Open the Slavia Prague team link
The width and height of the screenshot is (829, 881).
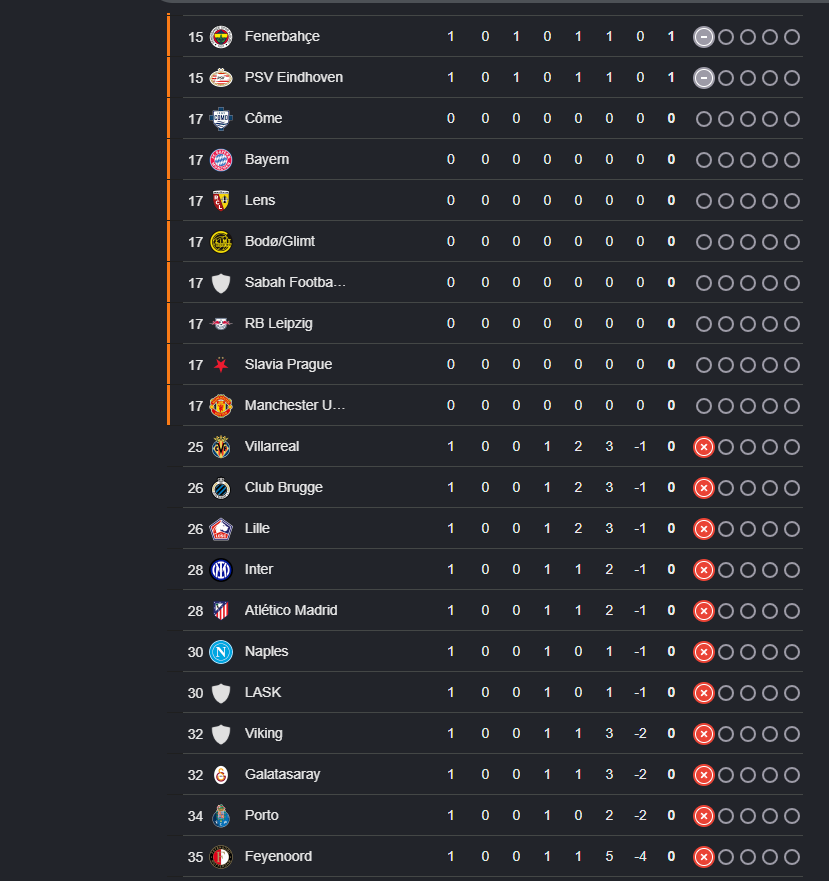(x=288, y=365)
